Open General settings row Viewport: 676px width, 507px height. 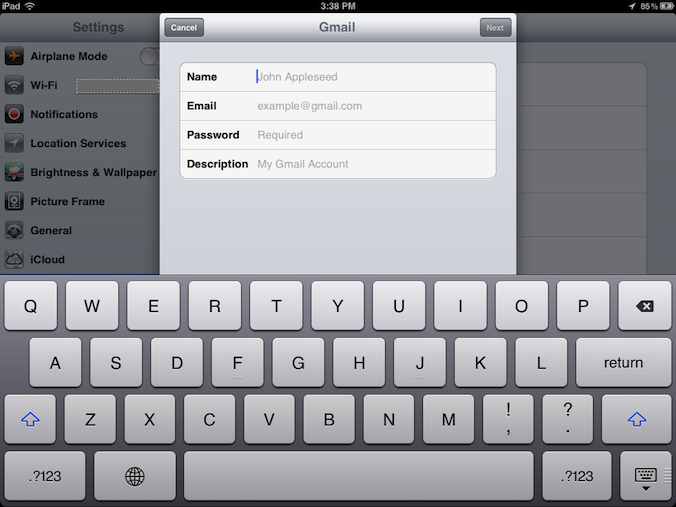[x=80, y=231]
